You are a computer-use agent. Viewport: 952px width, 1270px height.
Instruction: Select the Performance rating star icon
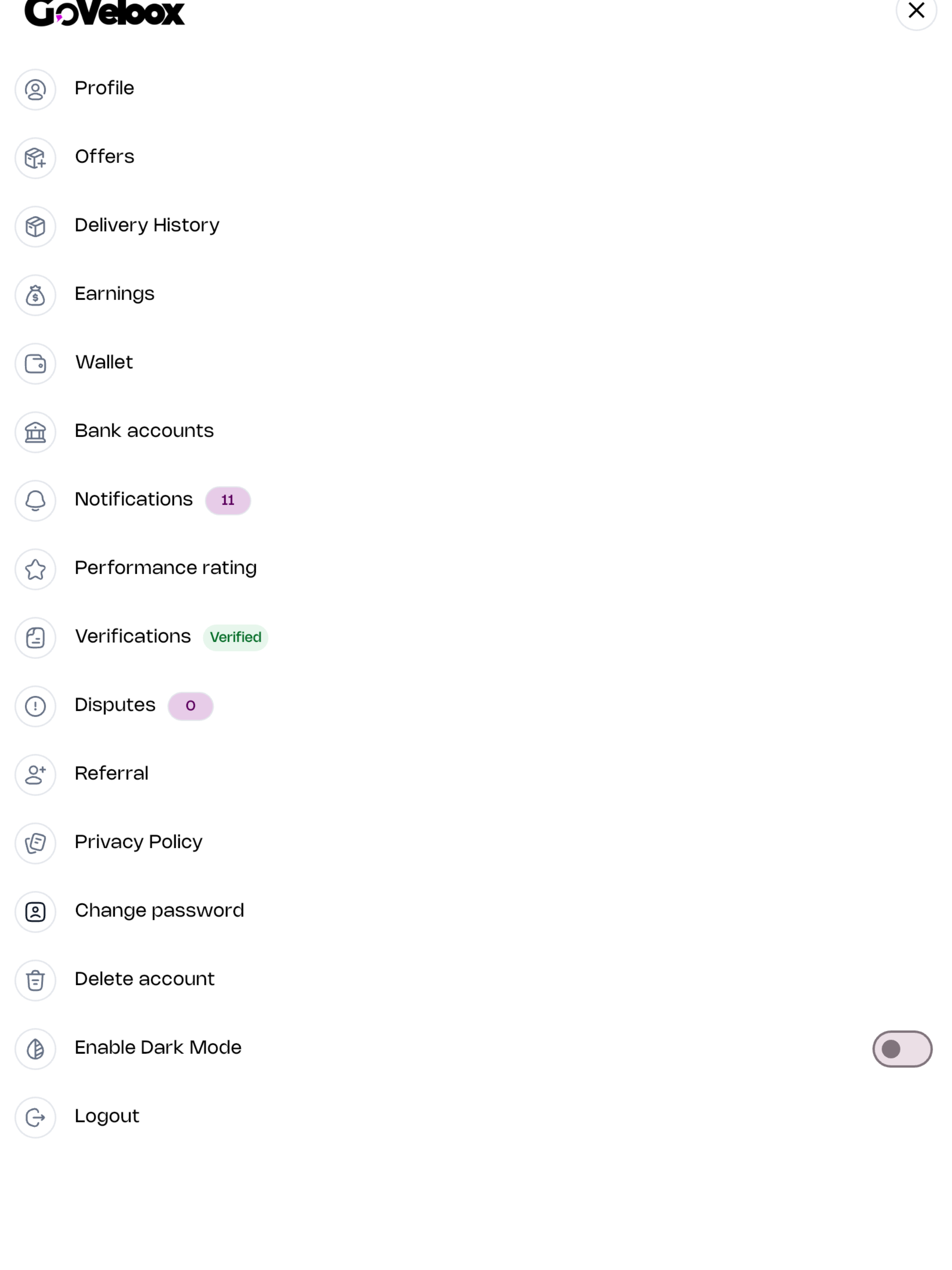click(35, 569)
